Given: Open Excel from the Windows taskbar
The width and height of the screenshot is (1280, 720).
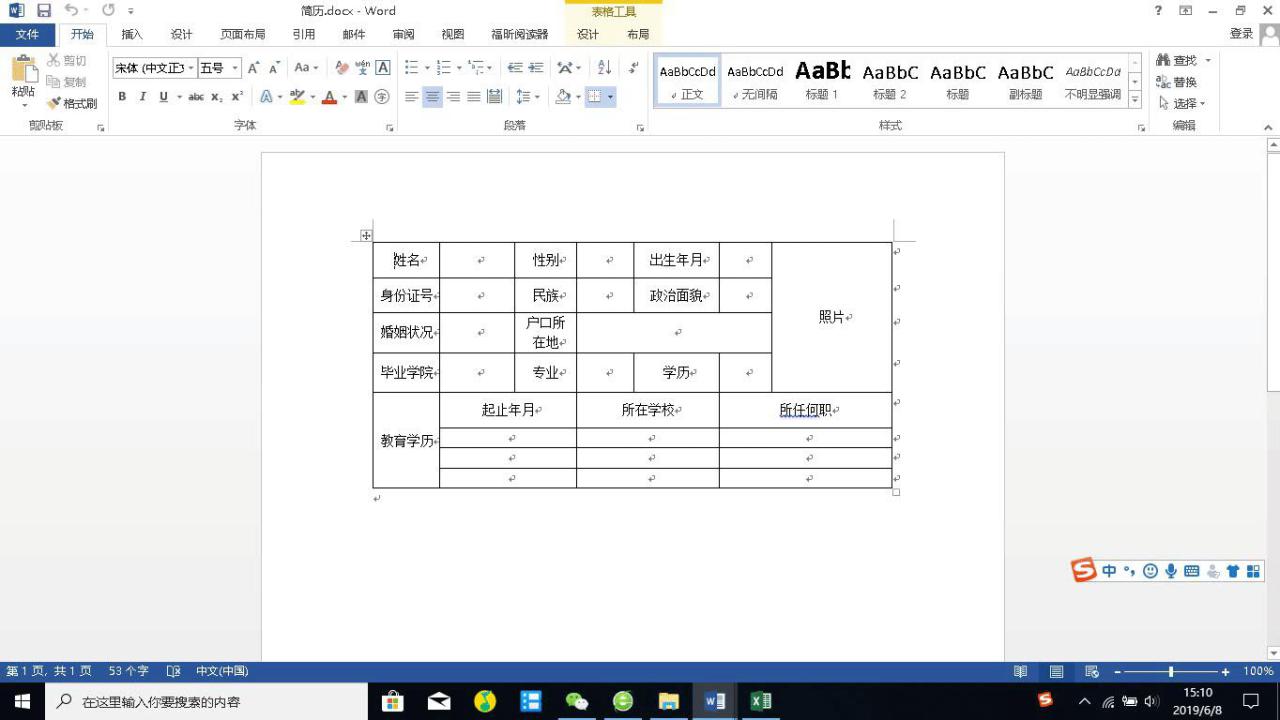Looking at the screenshot, I should pyautogui.click(x=761, y=701).
